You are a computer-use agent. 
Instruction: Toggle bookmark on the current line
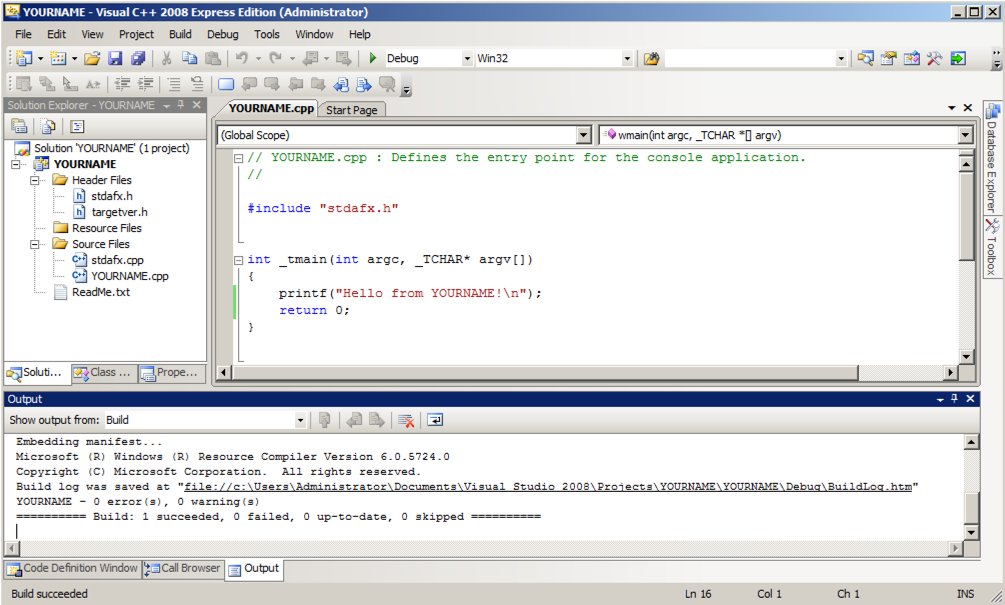tap(226, 85)
